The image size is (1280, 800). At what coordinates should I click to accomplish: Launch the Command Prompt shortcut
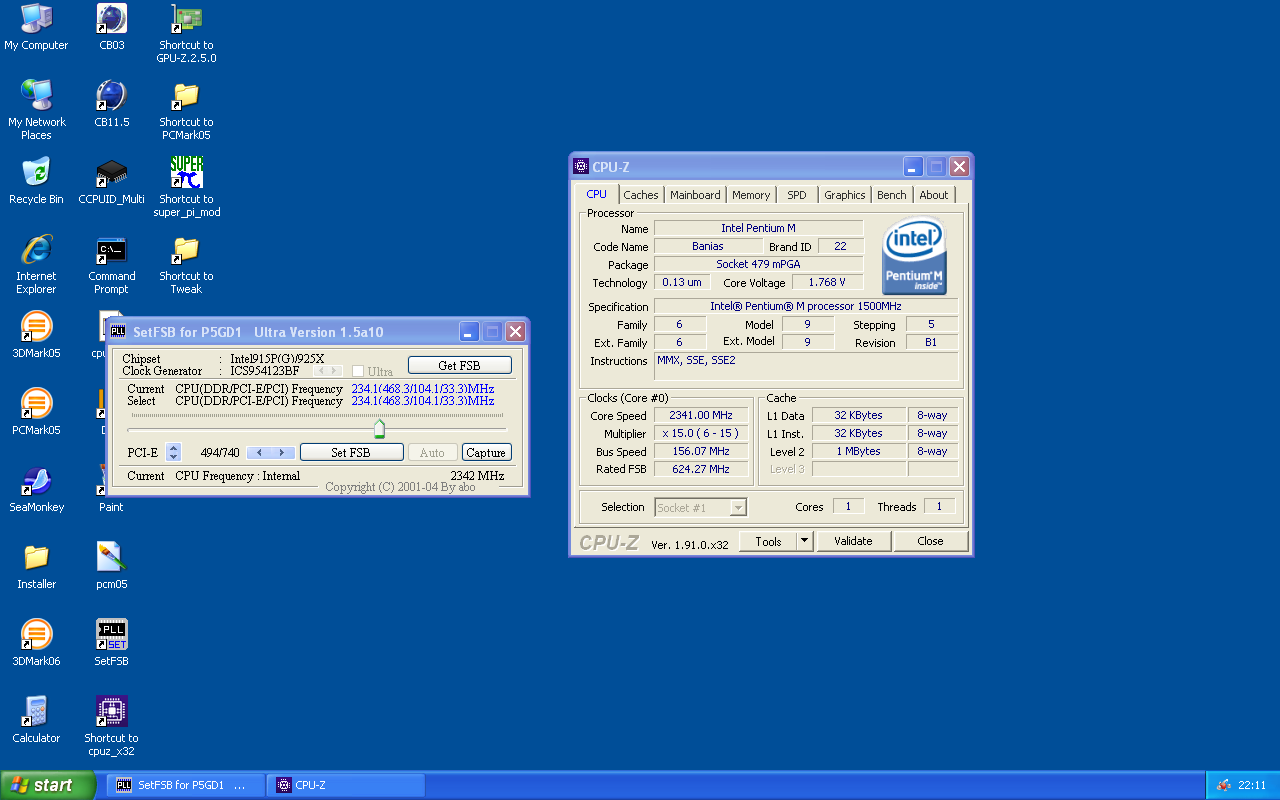tap(111, 264)
